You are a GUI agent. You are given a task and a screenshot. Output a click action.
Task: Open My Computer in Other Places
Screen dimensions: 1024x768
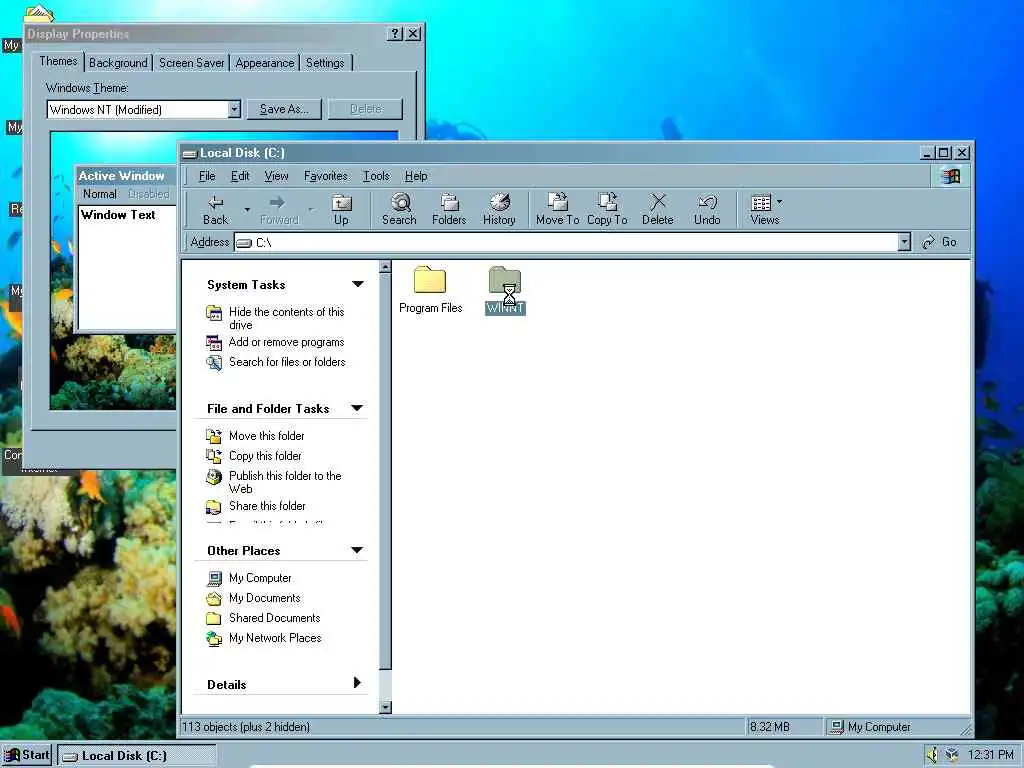click(260, 578)
